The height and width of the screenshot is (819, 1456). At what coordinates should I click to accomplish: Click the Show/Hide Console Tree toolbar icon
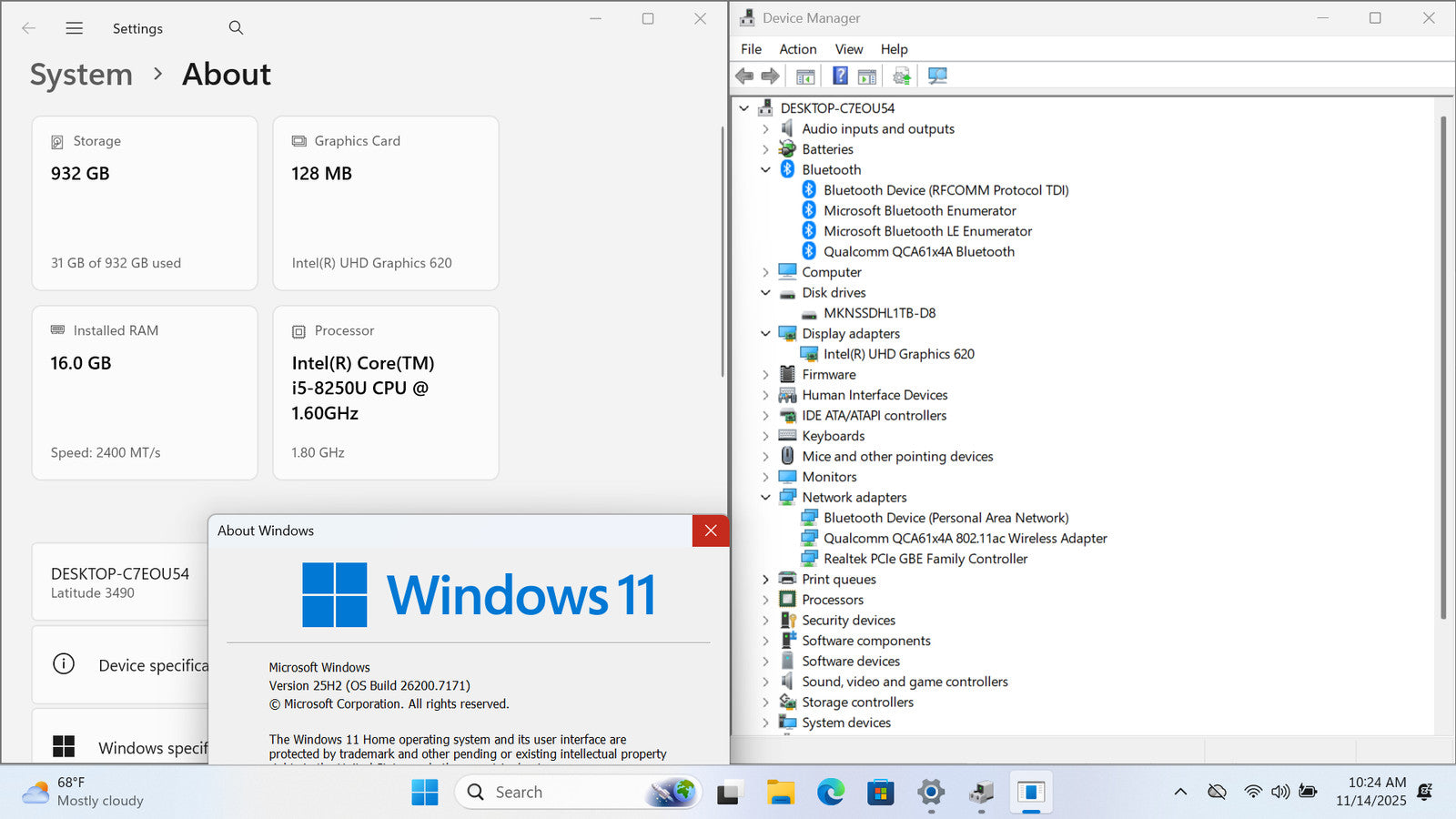tap(805, 76)
